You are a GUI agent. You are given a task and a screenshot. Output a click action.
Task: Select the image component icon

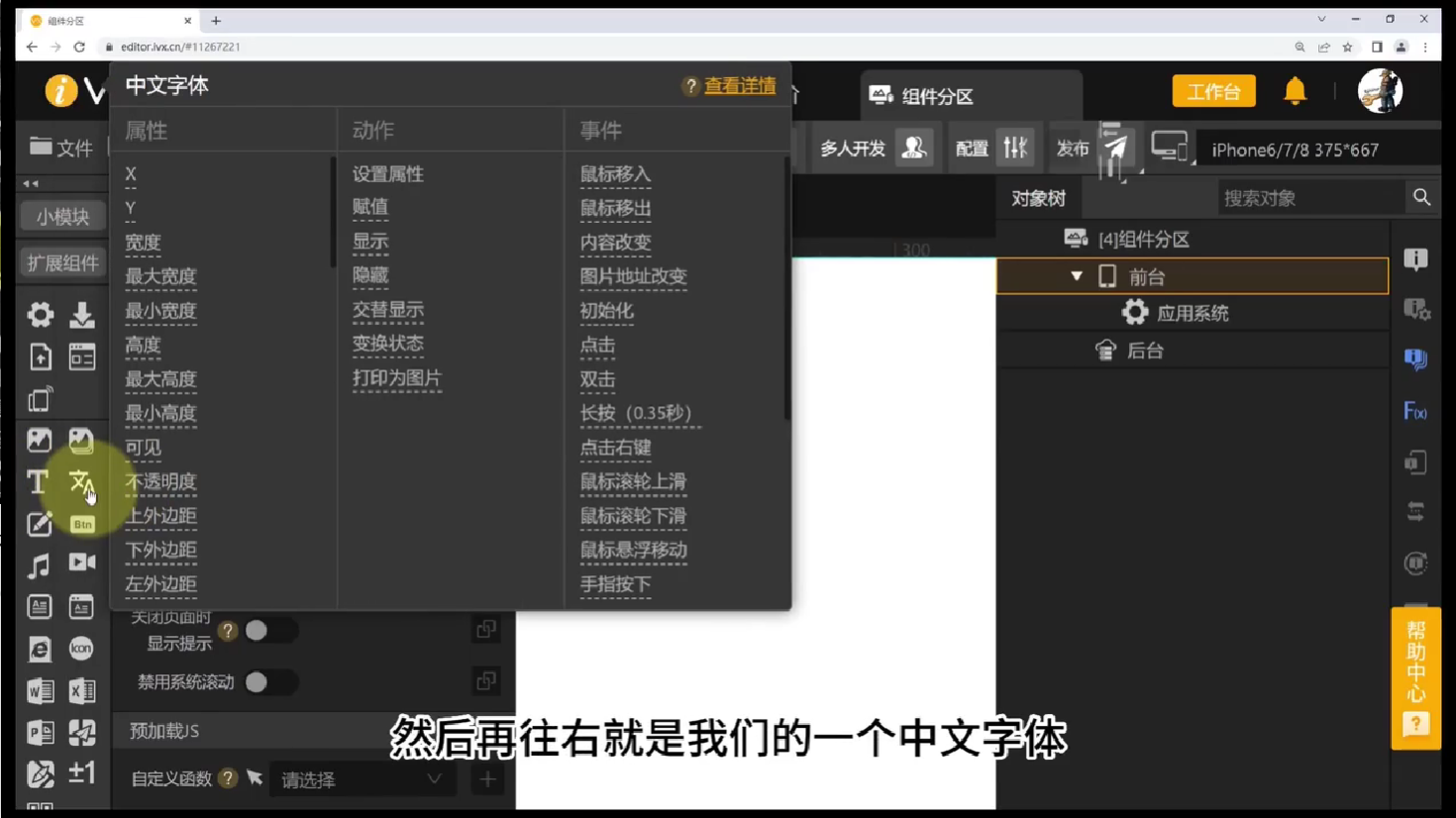click(x=39, y=440)
